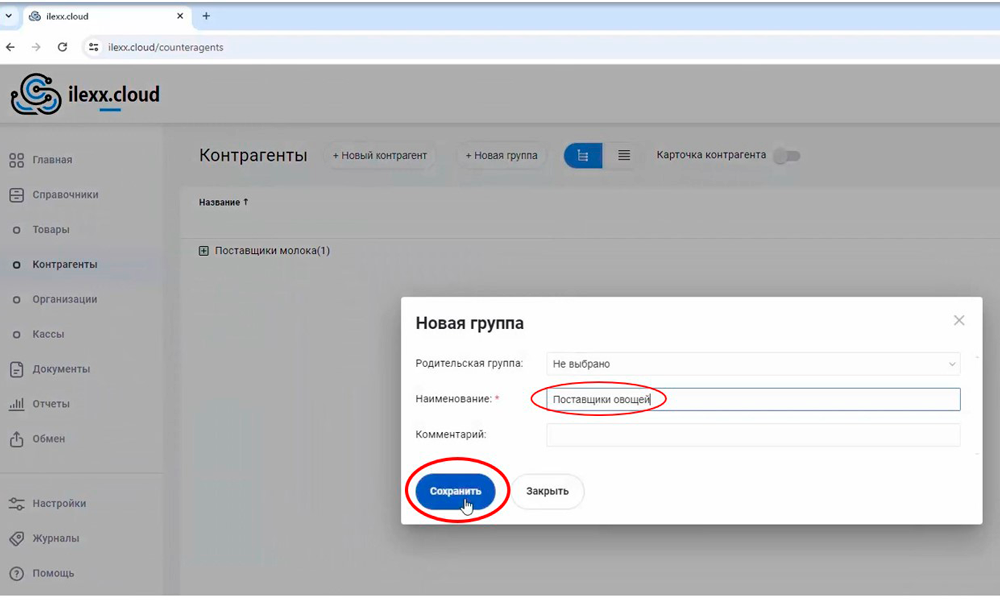Close the Новая группа dialog with the X
The image size is (1000, 600).
(959, 321)
